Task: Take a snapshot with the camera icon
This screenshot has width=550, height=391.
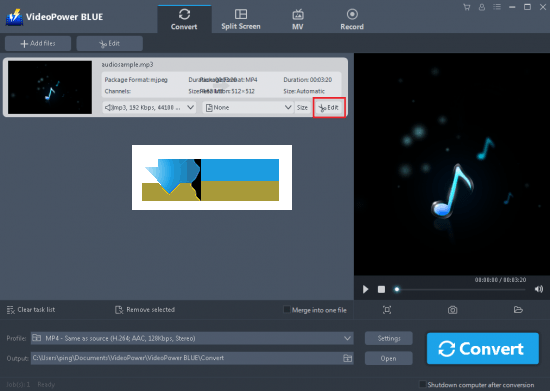Action: point(452,310)
